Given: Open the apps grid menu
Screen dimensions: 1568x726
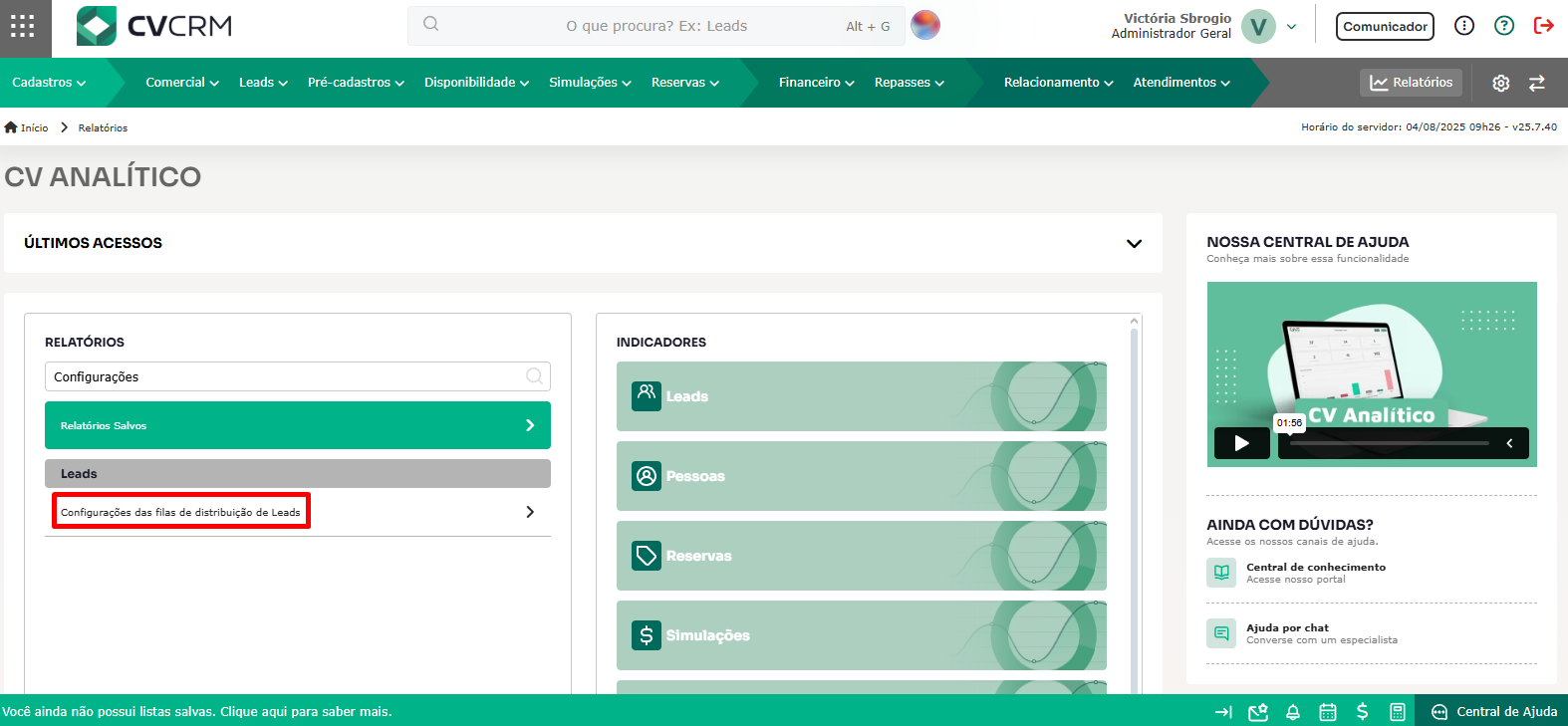Looking at the screenshot, I should pyautogui.click(x=23, y=26).
